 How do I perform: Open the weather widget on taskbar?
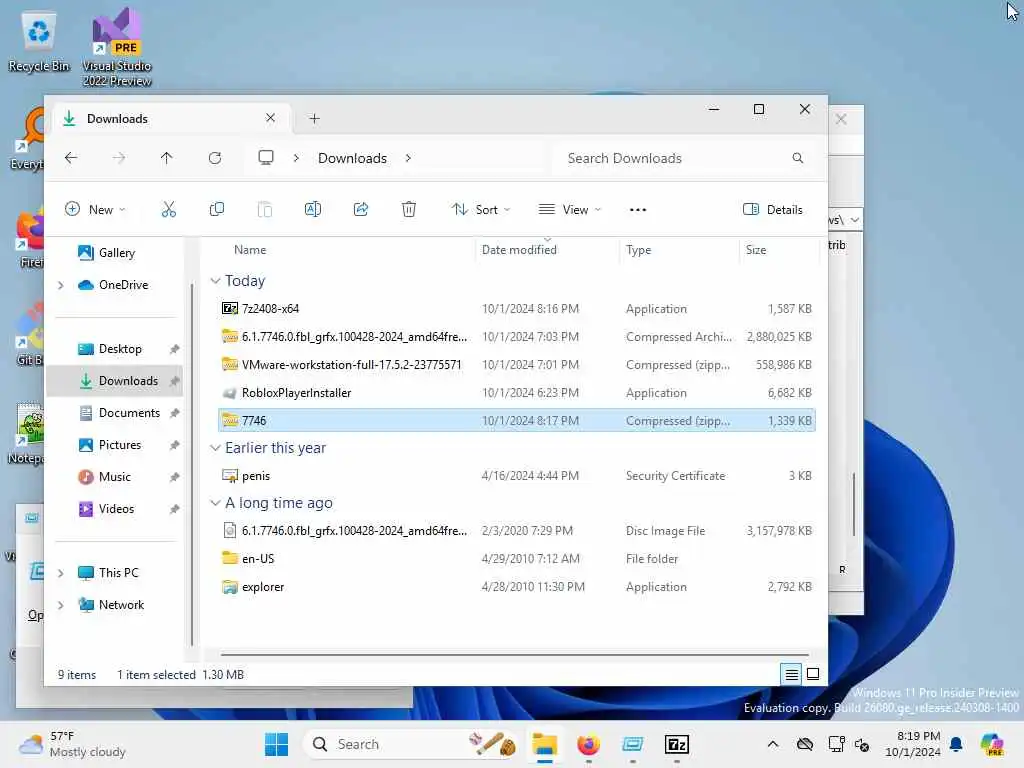pyautogui.click(x=73, y=744)
